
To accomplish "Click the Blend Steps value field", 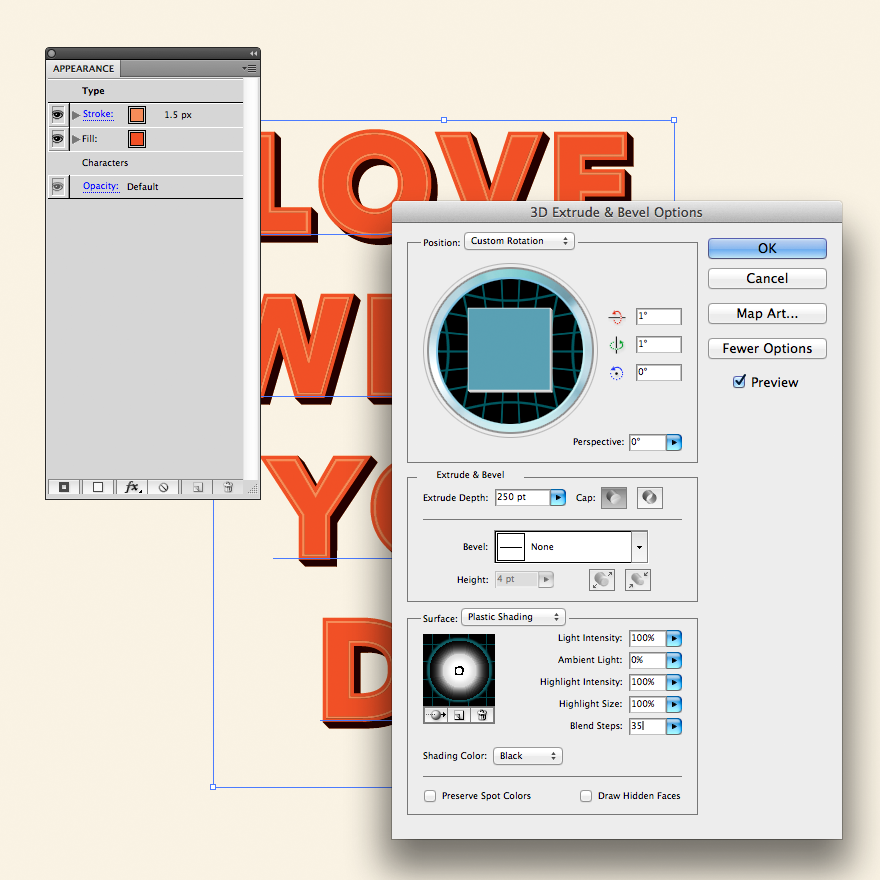I will [x=648, y=726].
